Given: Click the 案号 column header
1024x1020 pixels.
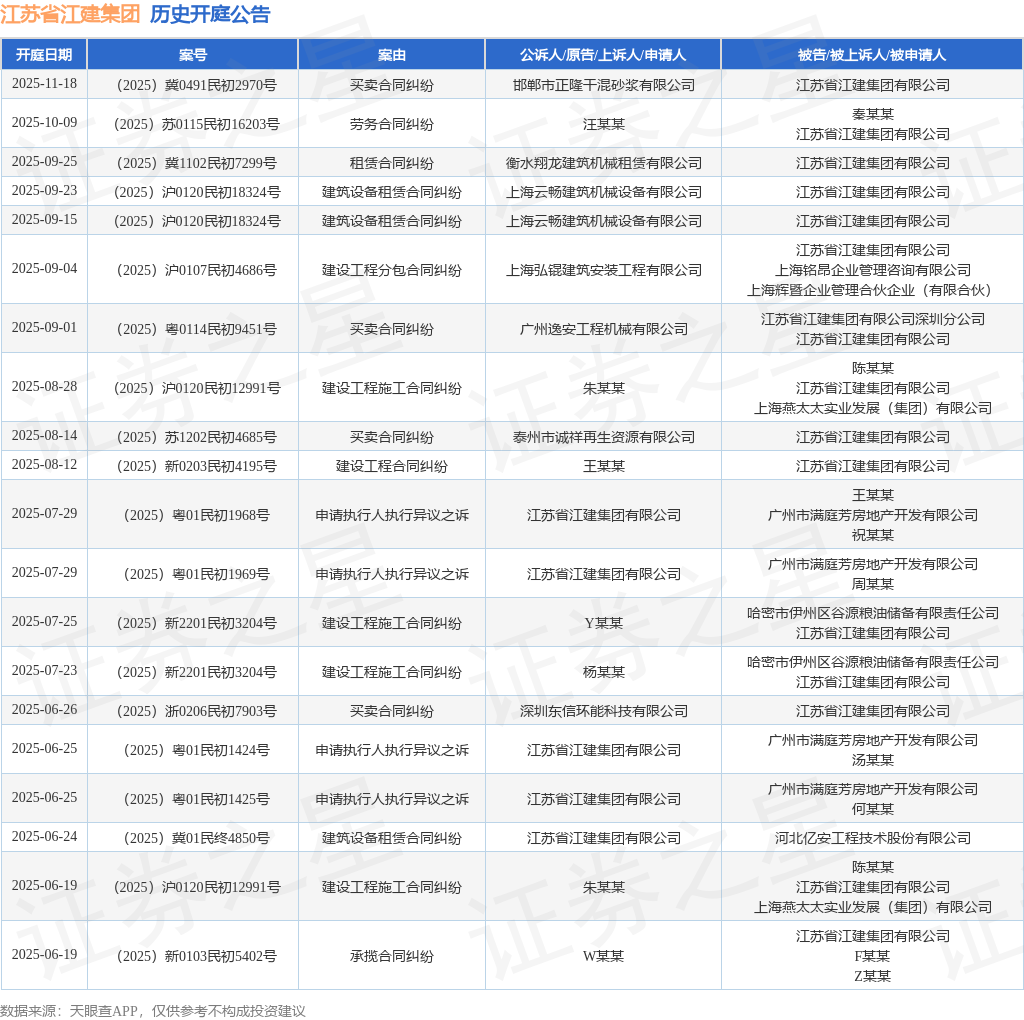Looking at the screenshot, I should click(x=193, y=55).
